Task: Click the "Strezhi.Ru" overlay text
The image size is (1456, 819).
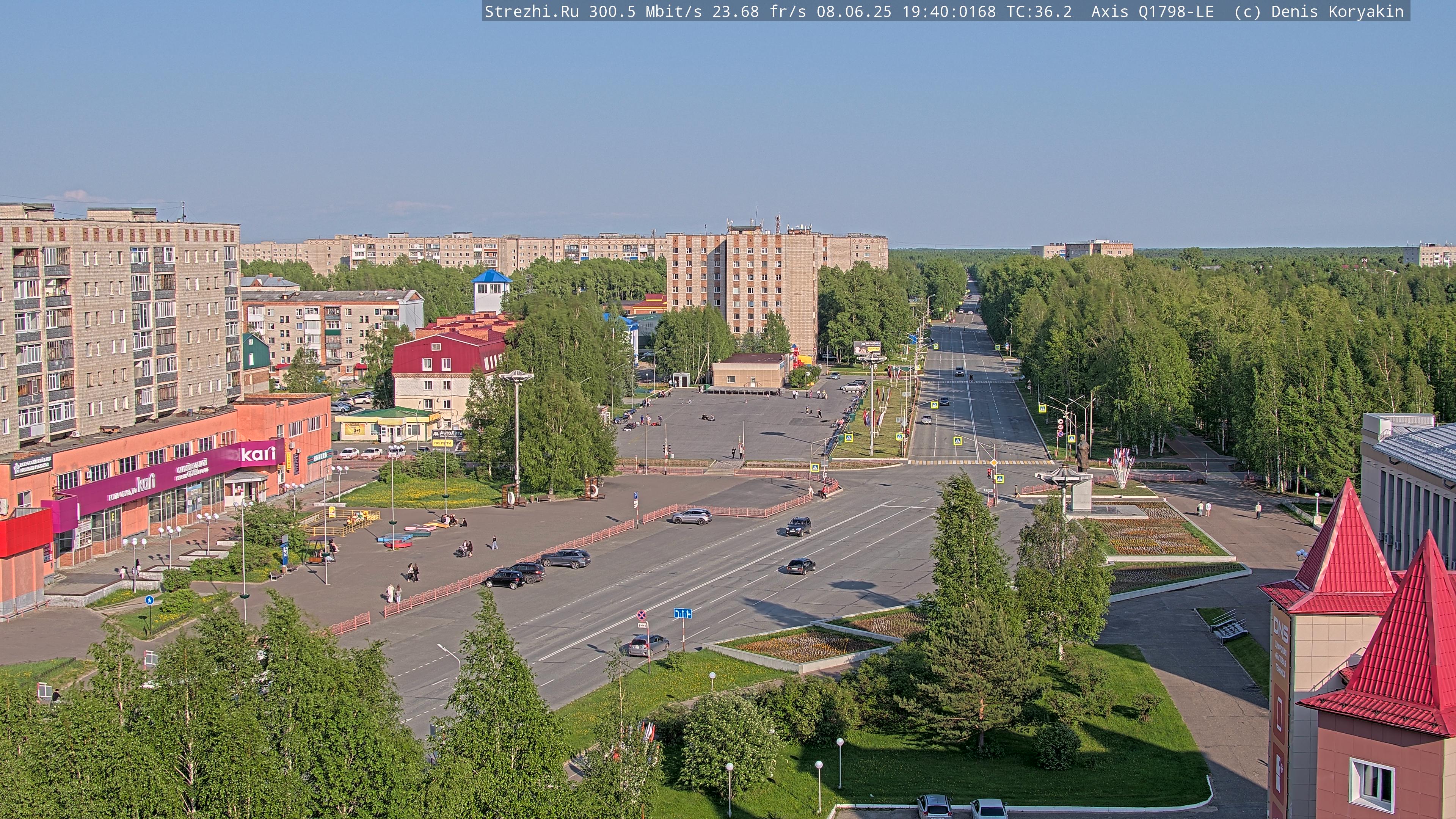Action: pyautogui.click(x=532, y=12)
